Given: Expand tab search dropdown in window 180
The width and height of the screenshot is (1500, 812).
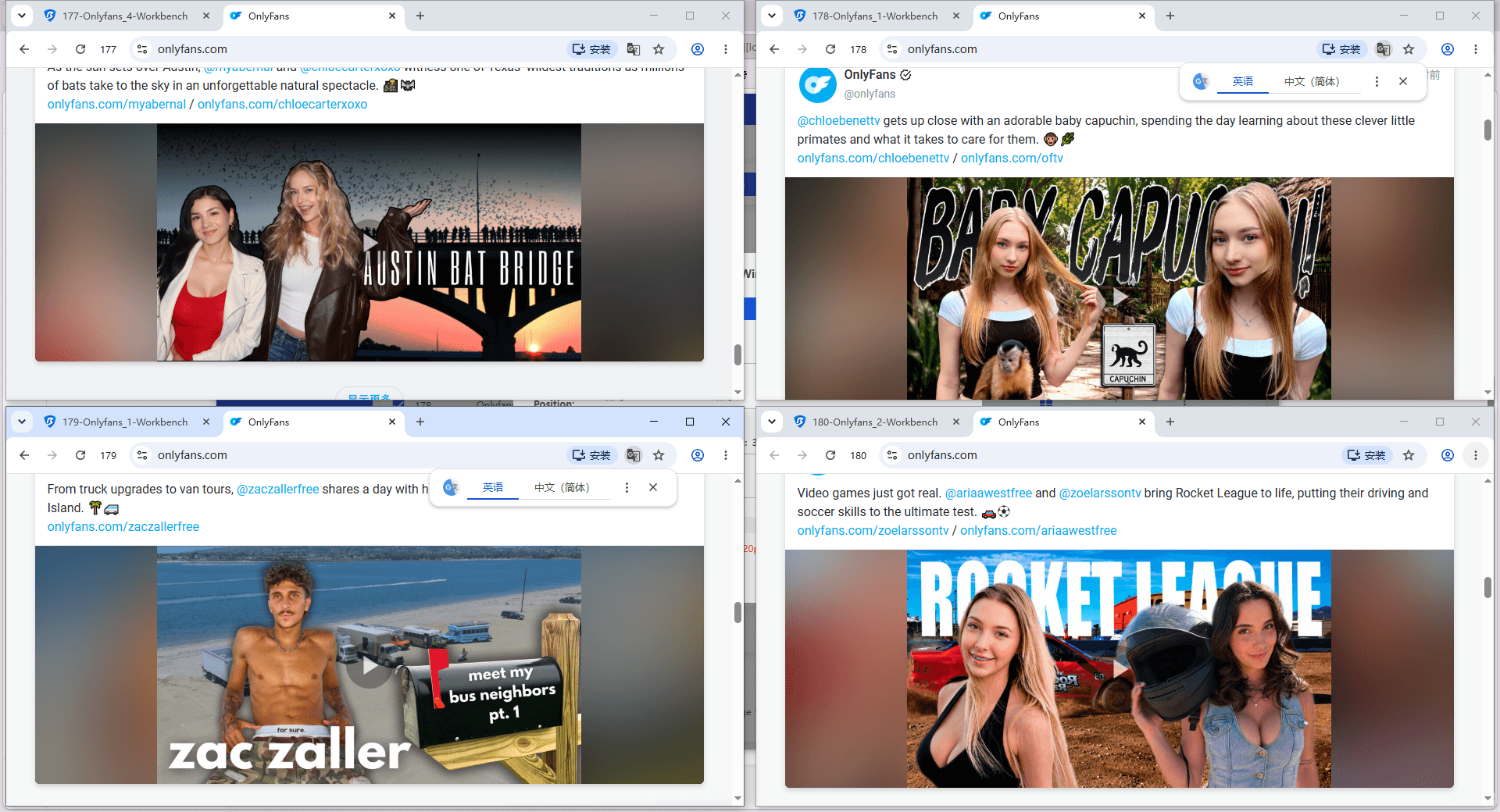Looking at the screenshot, I should pyautogui.click(x=772, y=422).
